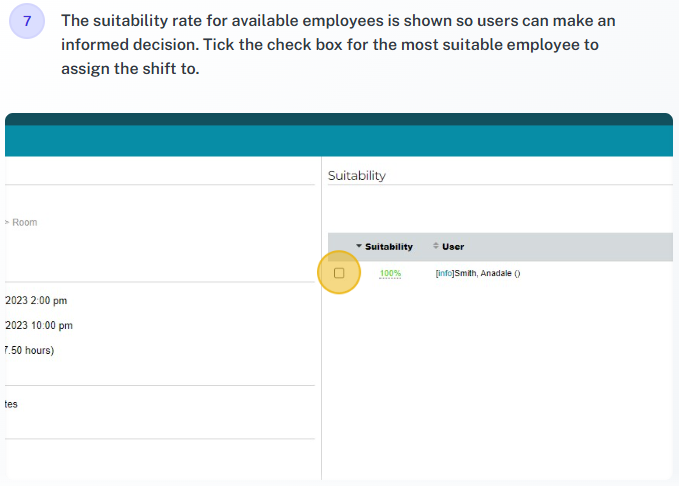The image size is (679, 486).
Task: Click the 7.50 hours duration text
Action: click(29, 350)
